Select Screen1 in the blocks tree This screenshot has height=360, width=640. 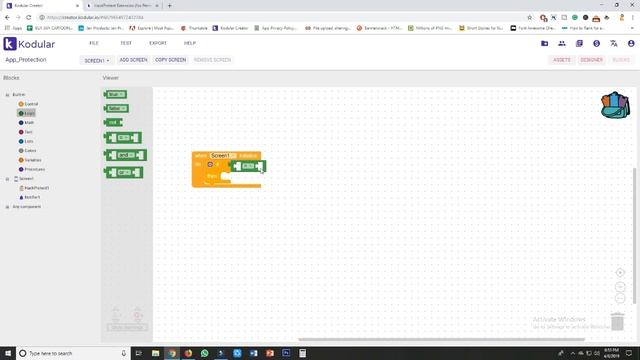[x=24, y=179]
